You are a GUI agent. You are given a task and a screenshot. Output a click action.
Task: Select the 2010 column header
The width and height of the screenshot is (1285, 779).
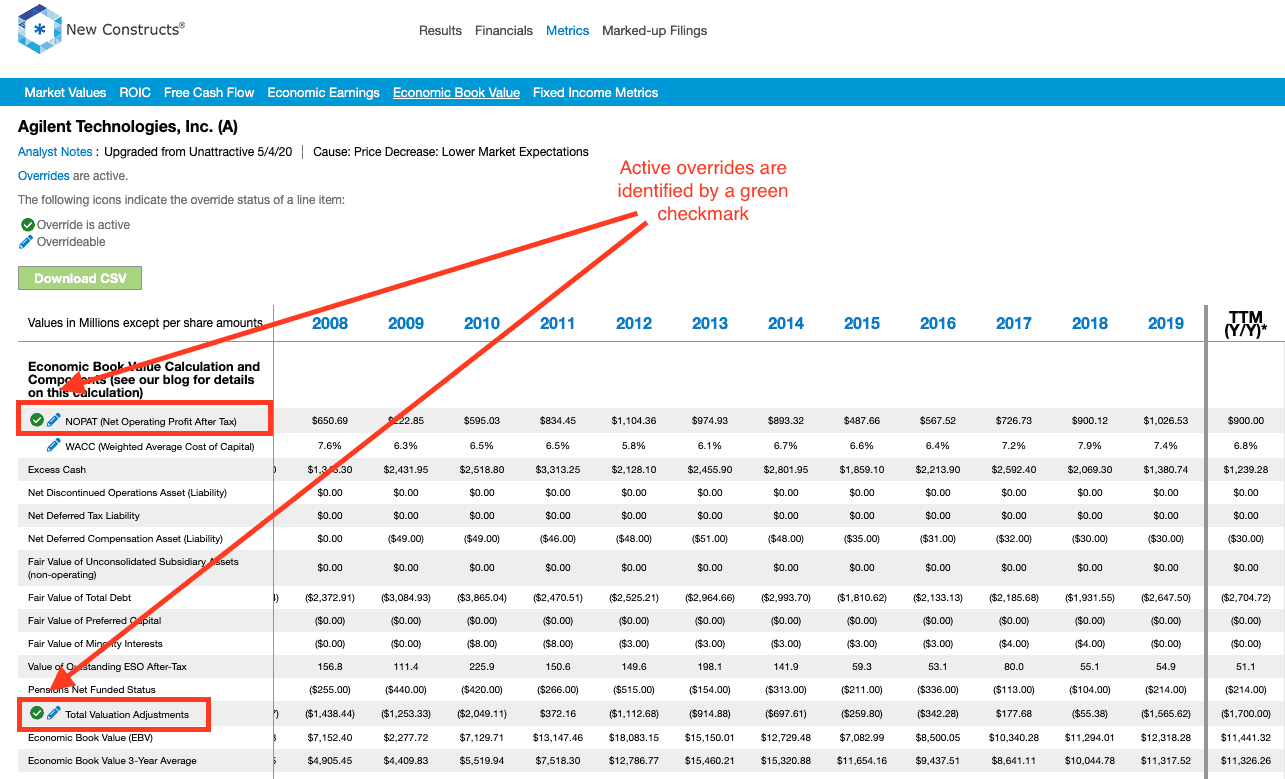coord(482,323)
